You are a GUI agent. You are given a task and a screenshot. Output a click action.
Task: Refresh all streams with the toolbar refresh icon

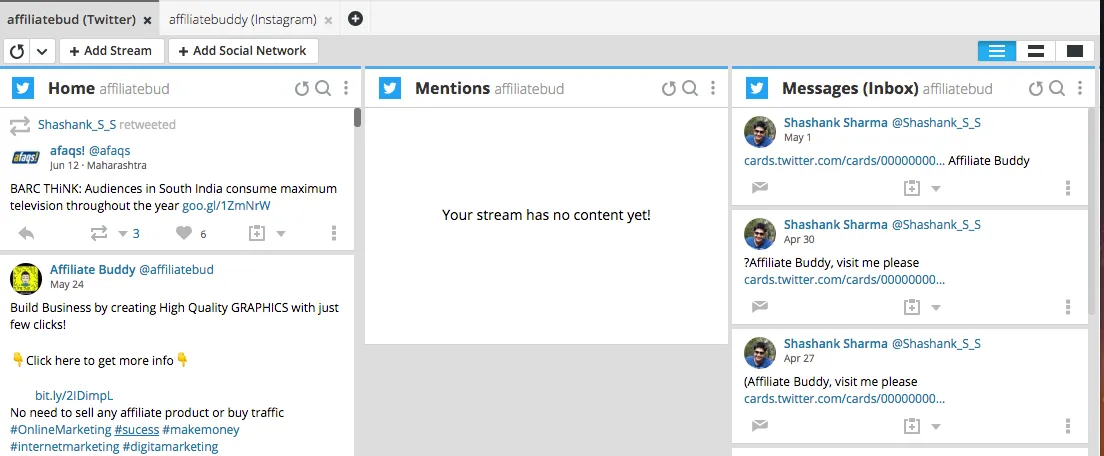pos(18,51)
